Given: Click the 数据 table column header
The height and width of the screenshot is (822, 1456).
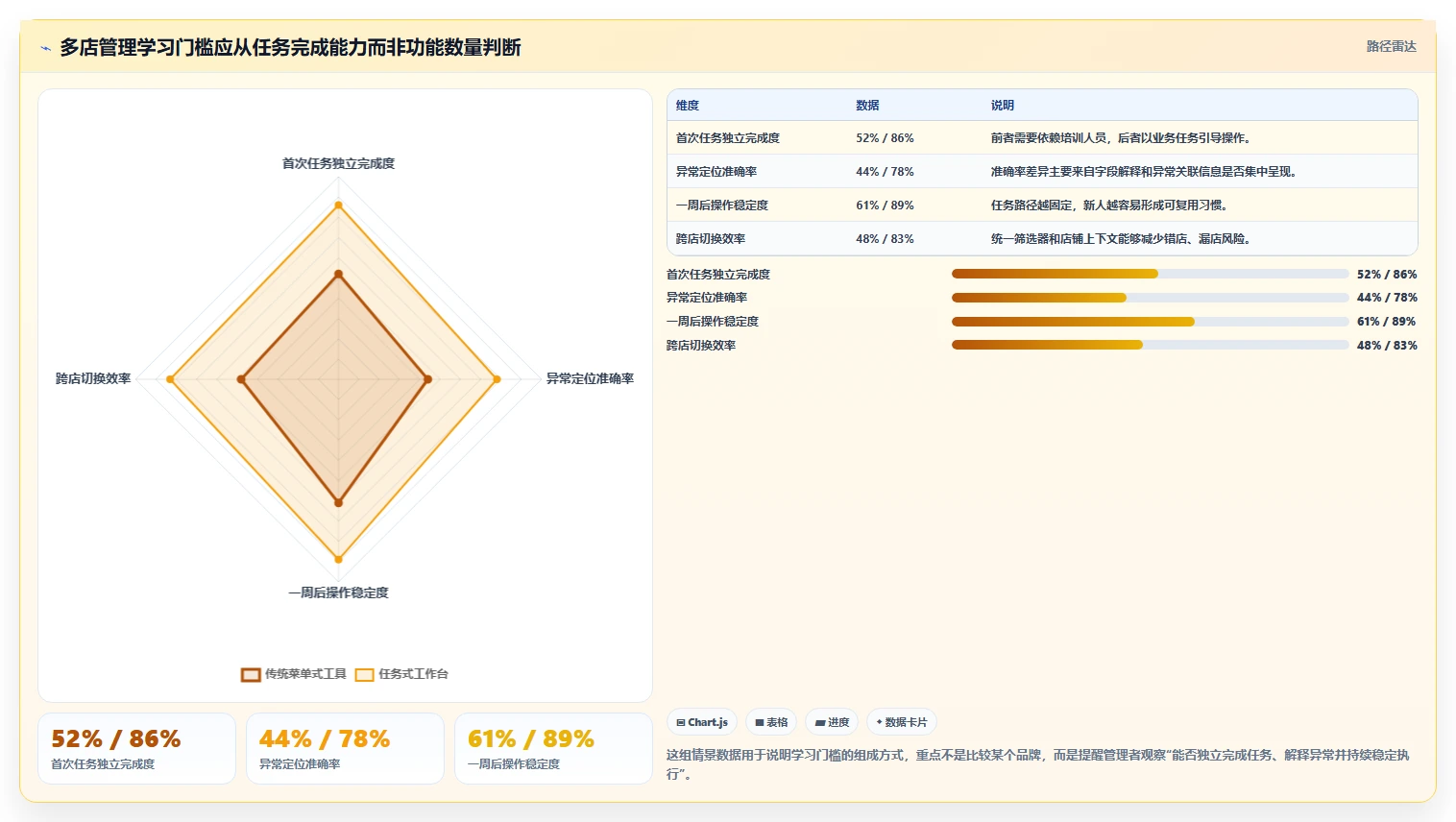Looking at the screenshot, I should tap(867, 106).
